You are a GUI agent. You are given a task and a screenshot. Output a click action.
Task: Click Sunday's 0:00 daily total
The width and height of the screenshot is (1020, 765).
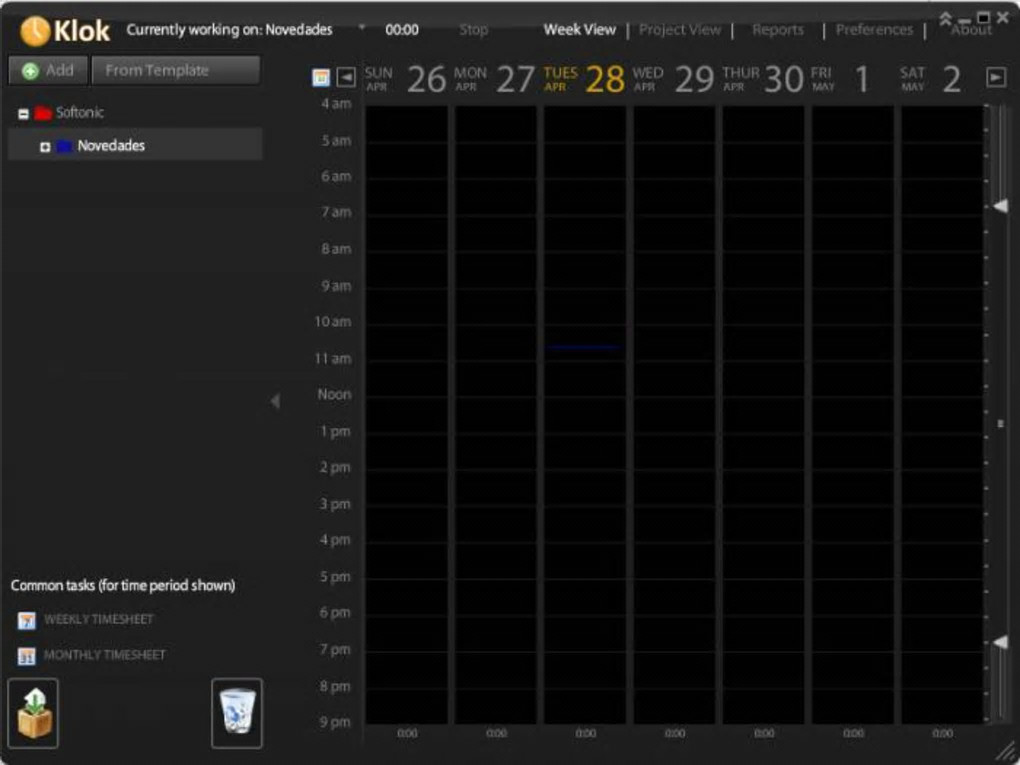(407, 733)
